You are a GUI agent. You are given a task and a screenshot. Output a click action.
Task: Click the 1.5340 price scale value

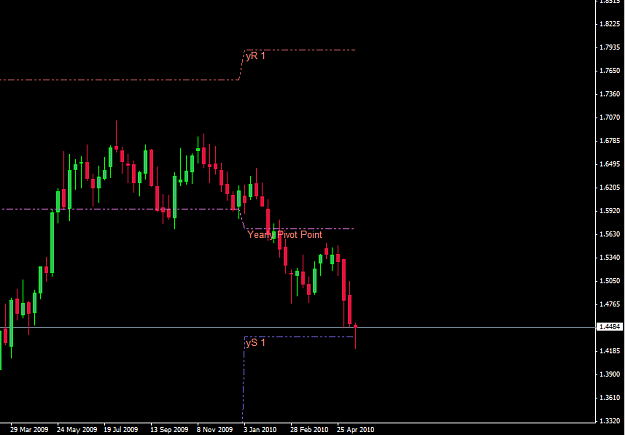[x=610, y=257]
